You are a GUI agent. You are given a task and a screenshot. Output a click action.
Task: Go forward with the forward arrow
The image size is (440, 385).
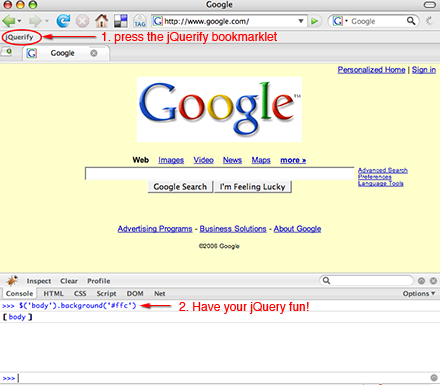pos(35,21)
